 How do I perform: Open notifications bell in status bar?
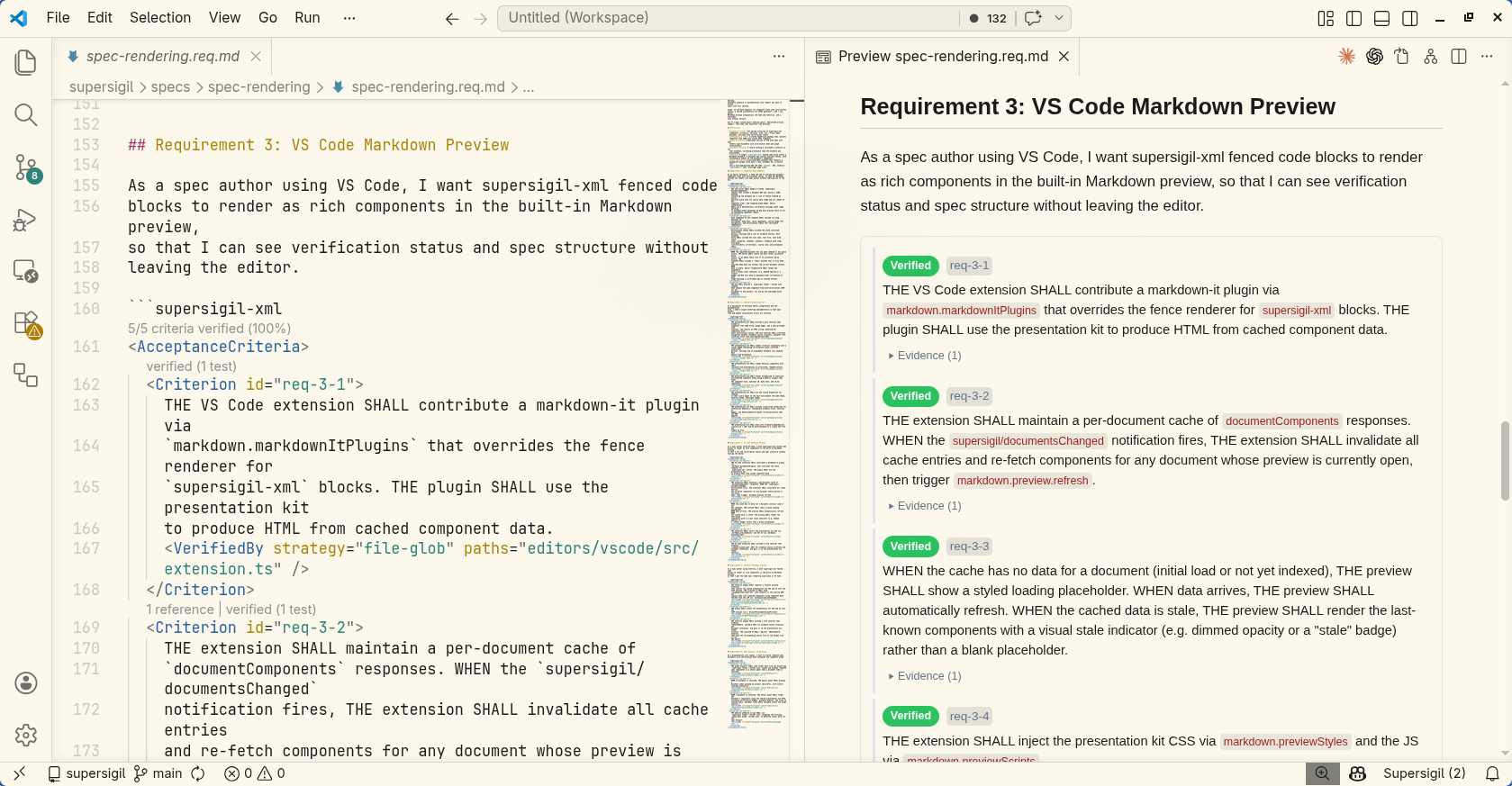pyautogui.click(x=1492, y=773)
